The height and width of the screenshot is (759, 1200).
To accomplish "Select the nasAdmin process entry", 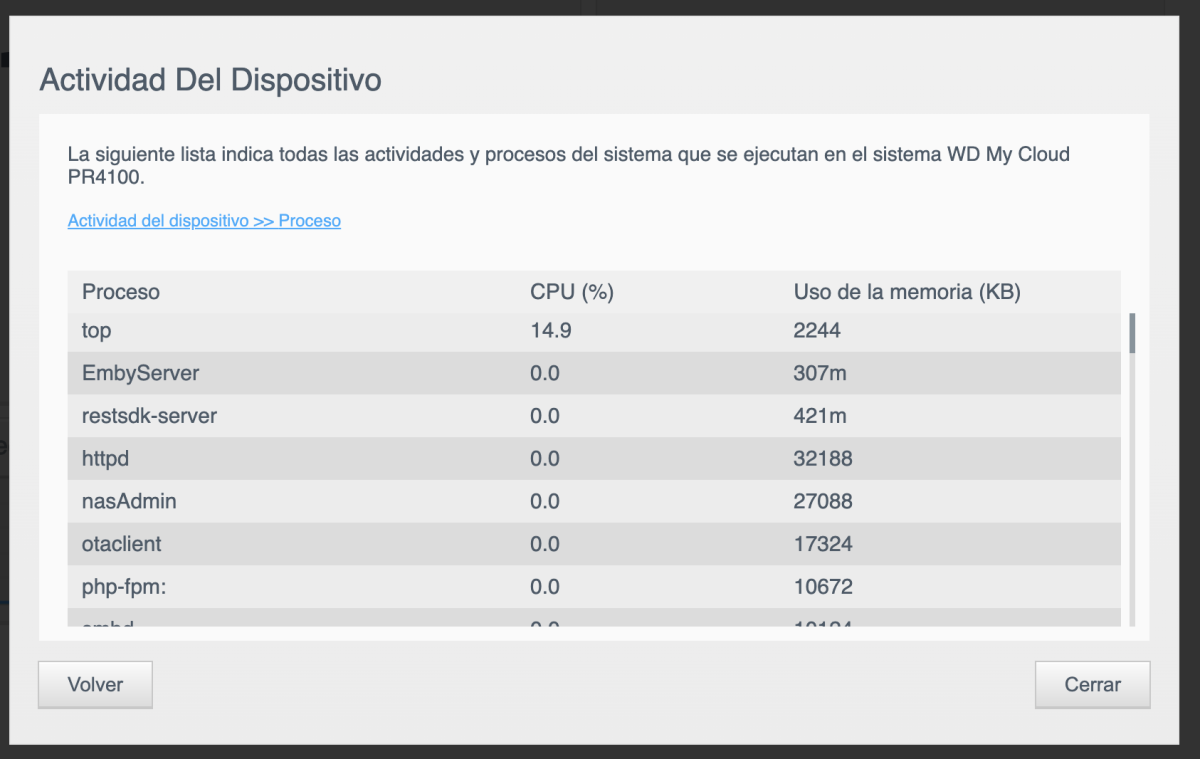I will pos(129,501).
